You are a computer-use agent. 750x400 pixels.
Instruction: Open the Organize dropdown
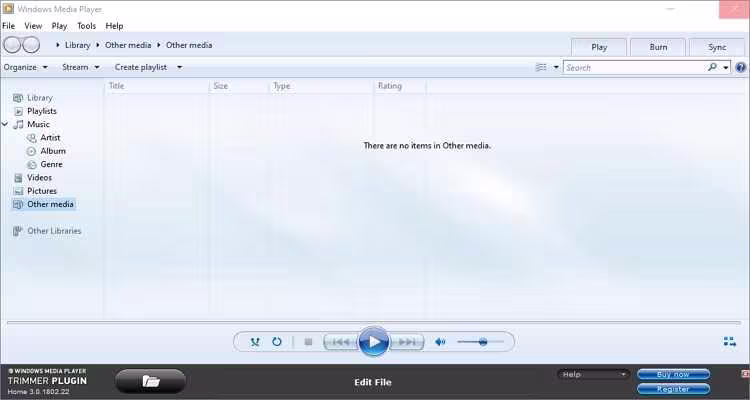coord(25,67)
